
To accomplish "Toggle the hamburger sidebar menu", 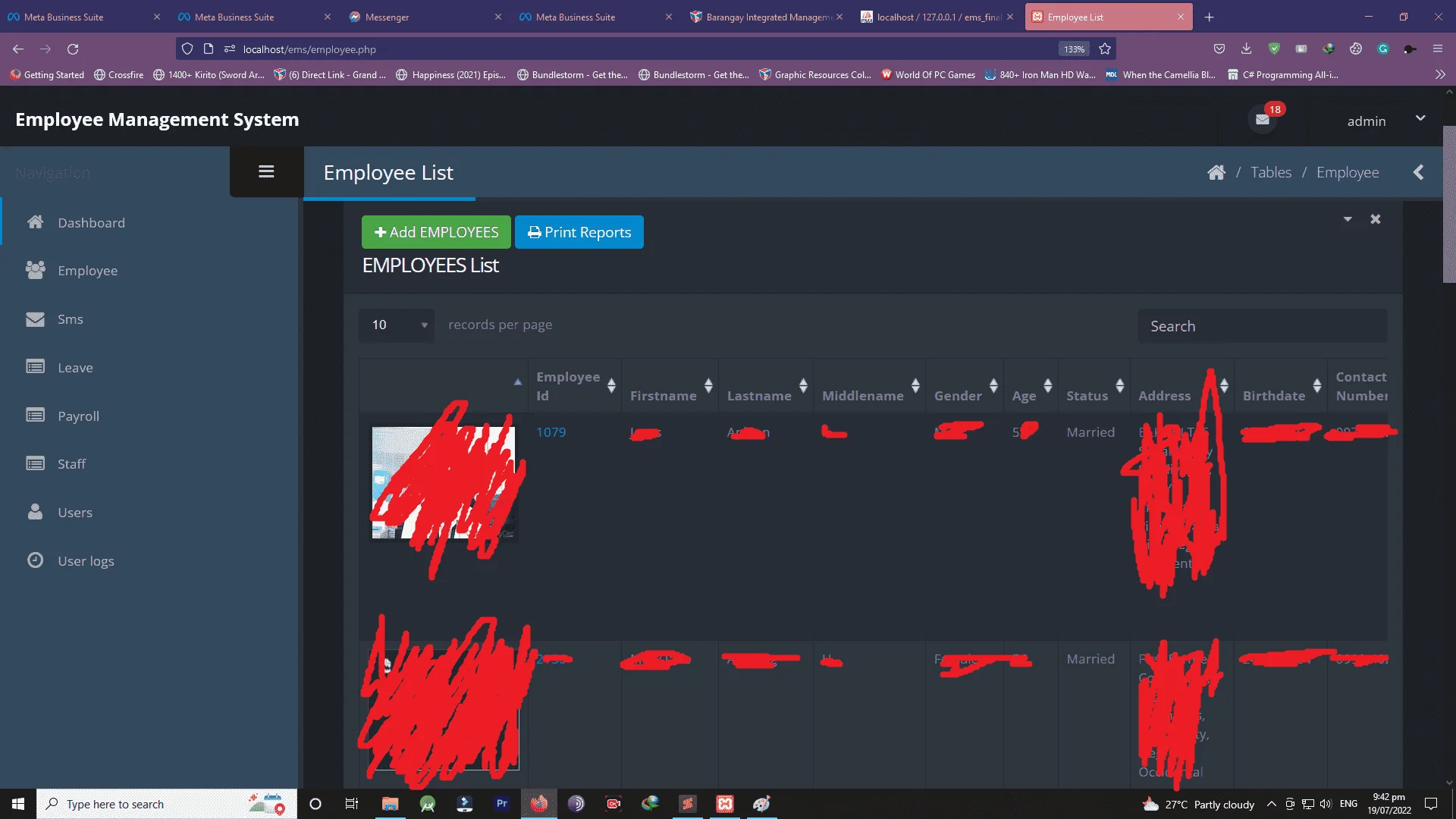I will pyautogui.click(x=266, y=171).
